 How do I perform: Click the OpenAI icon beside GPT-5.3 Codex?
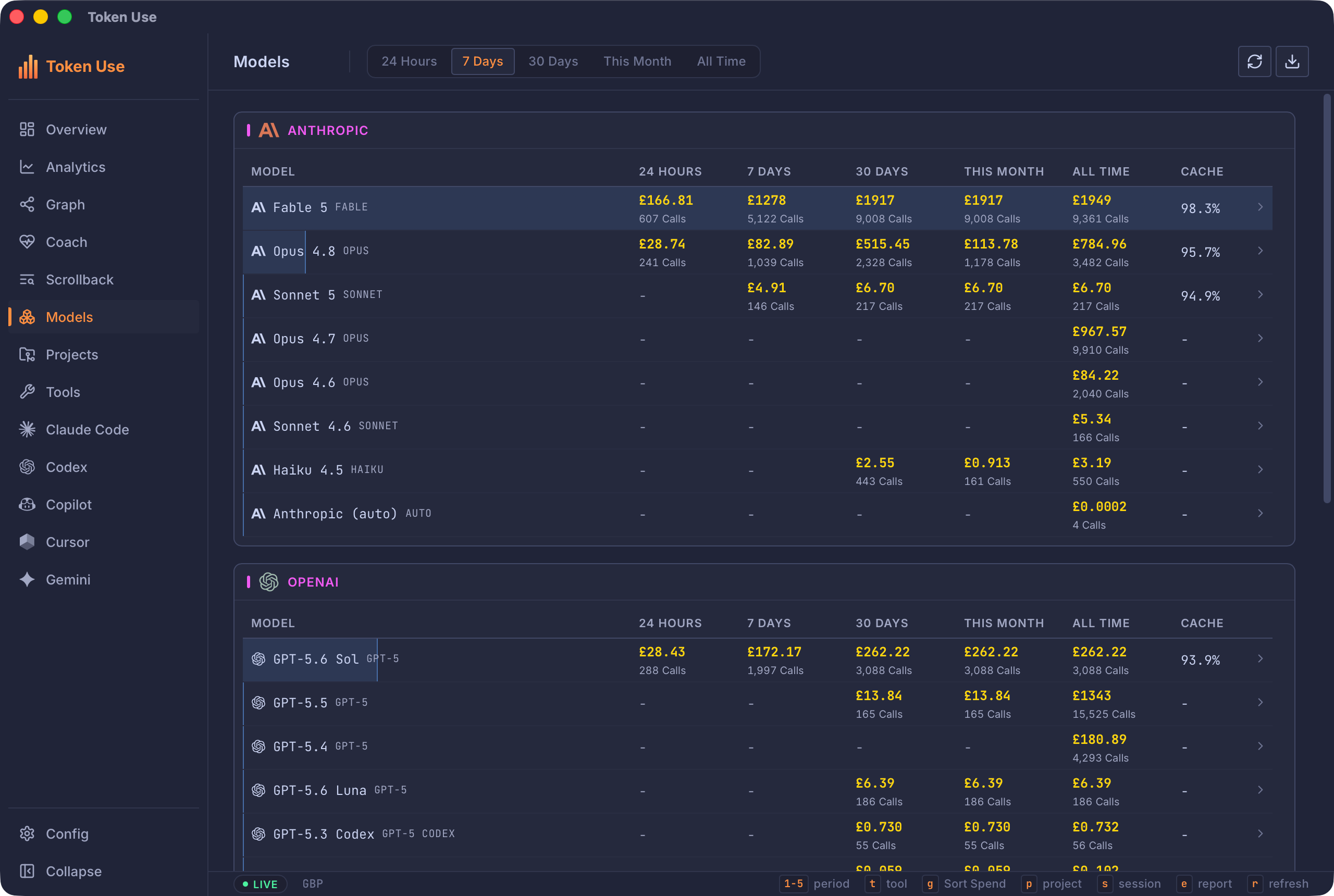click(x=258, y=833)
